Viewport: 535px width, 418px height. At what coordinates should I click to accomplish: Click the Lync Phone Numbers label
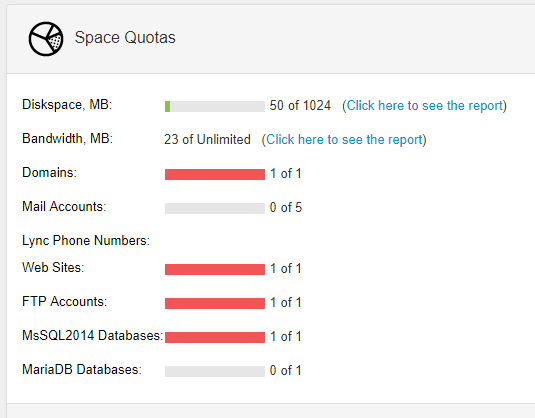coord(86,241)
